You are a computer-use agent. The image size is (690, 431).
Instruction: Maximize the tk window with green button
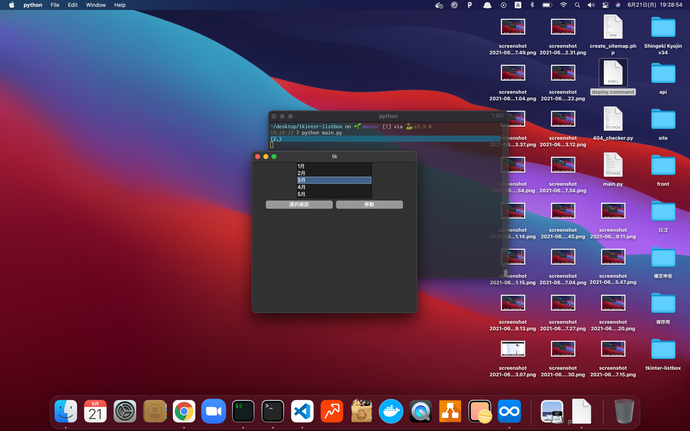click(274, 157)
